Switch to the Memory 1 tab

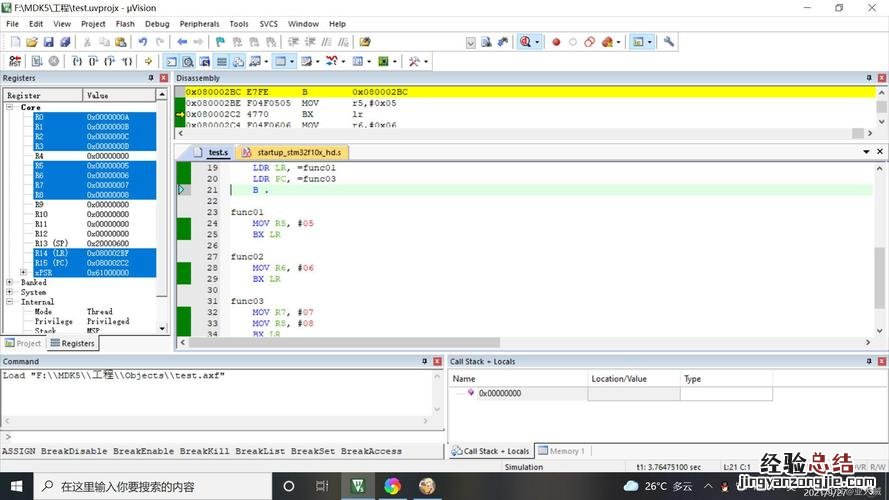(x=562, y=451)
